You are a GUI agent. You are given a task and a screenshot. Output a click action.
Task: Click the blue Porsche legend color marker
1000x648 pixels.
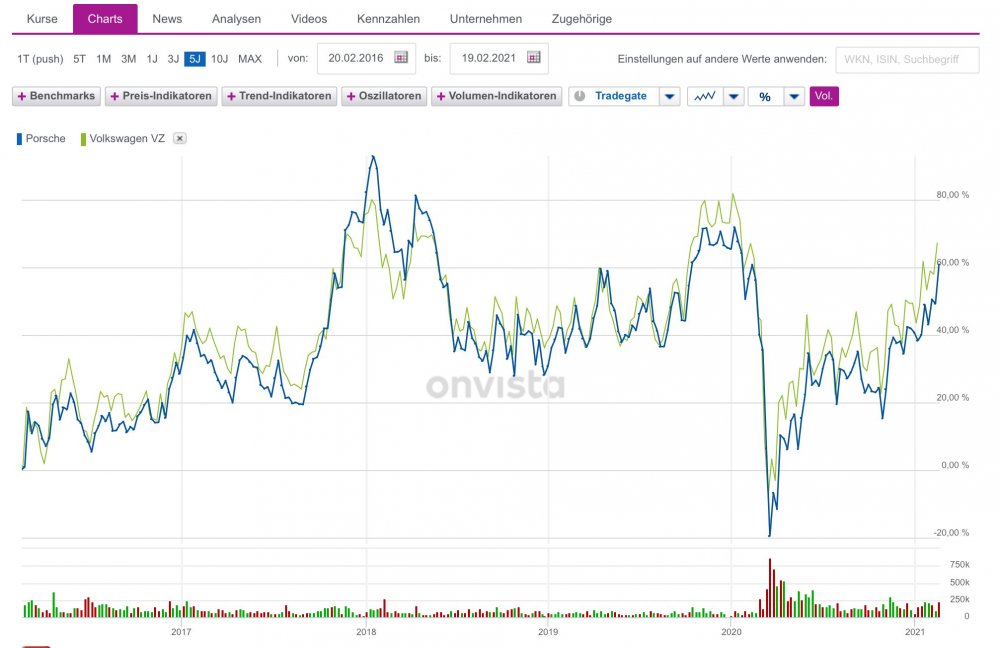[19, 139]
